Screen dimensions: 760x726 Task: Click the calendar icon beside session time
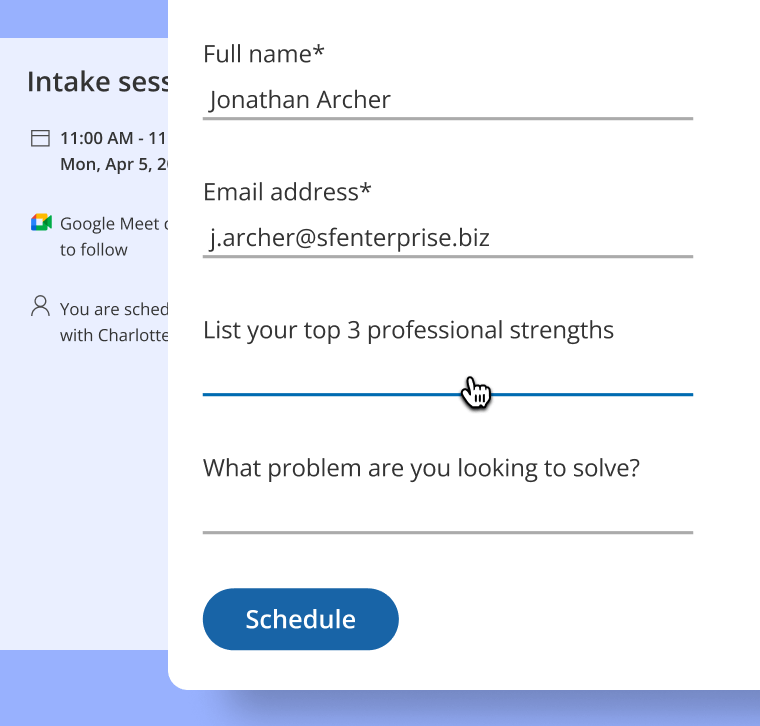(x=40, y=138)
